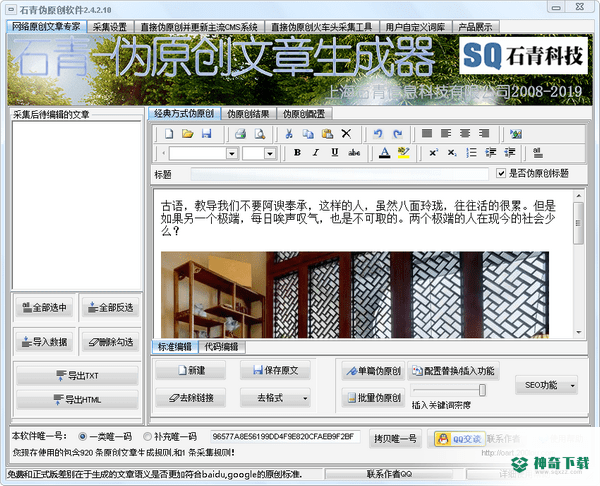The height and width of the screenshot is (486, 600).
Task: Click the Save floppy disk toolbar icon
Action: point(207,134)
